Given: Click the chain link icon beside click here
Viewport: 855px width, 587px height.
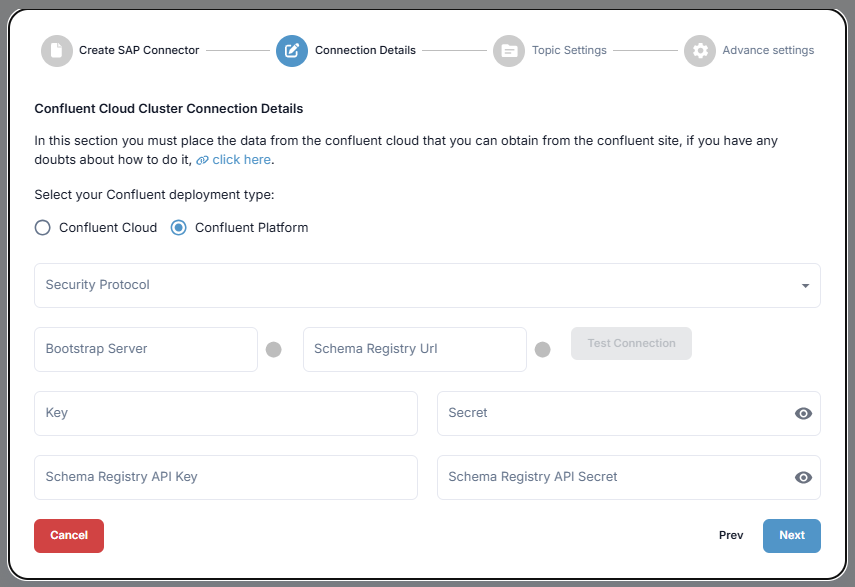Looking at the screenshot, I should pos(202,160).
